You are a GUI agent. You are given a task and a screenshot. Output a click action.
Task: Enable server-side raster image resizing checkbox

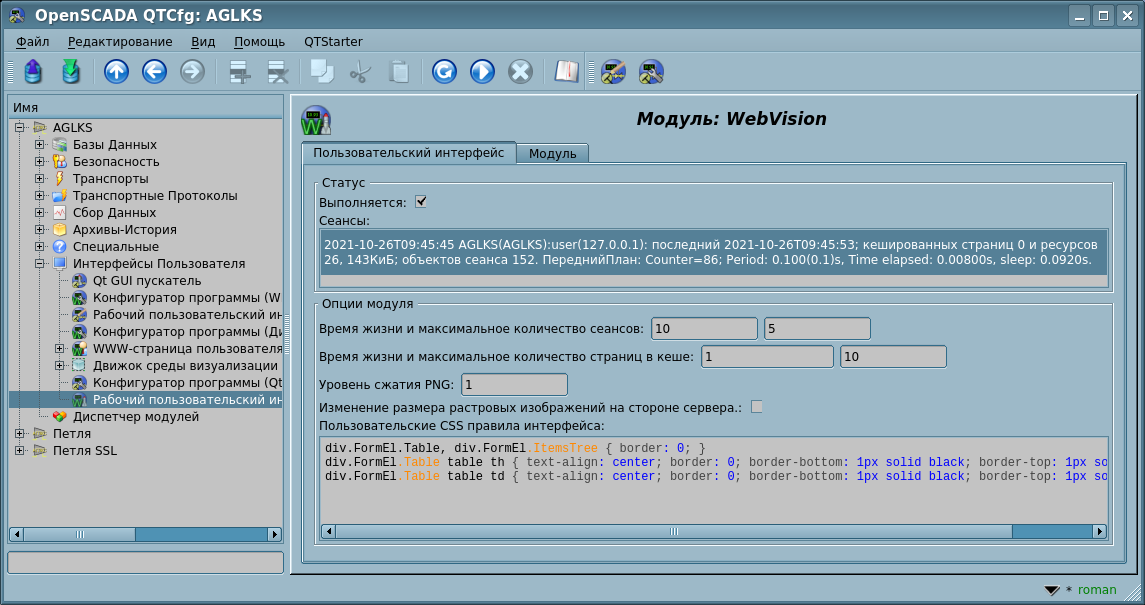point(757,407)
